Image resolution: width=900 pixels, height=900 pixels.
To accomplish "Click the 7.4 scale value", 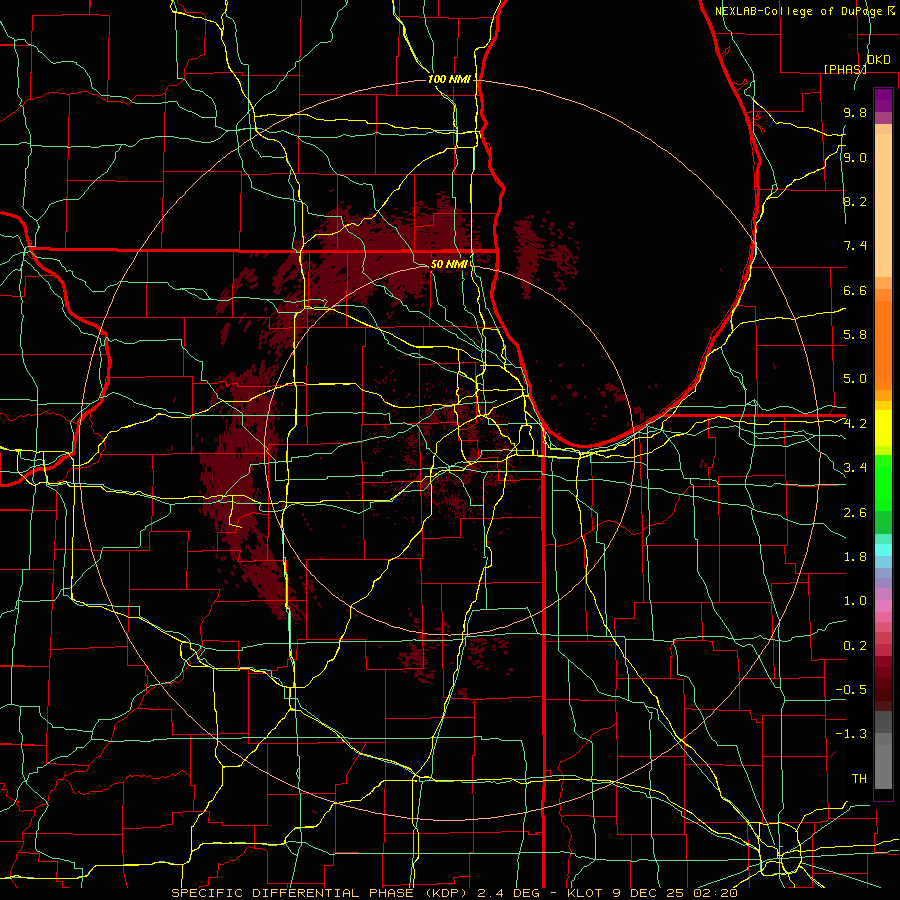I will (855, 246).
